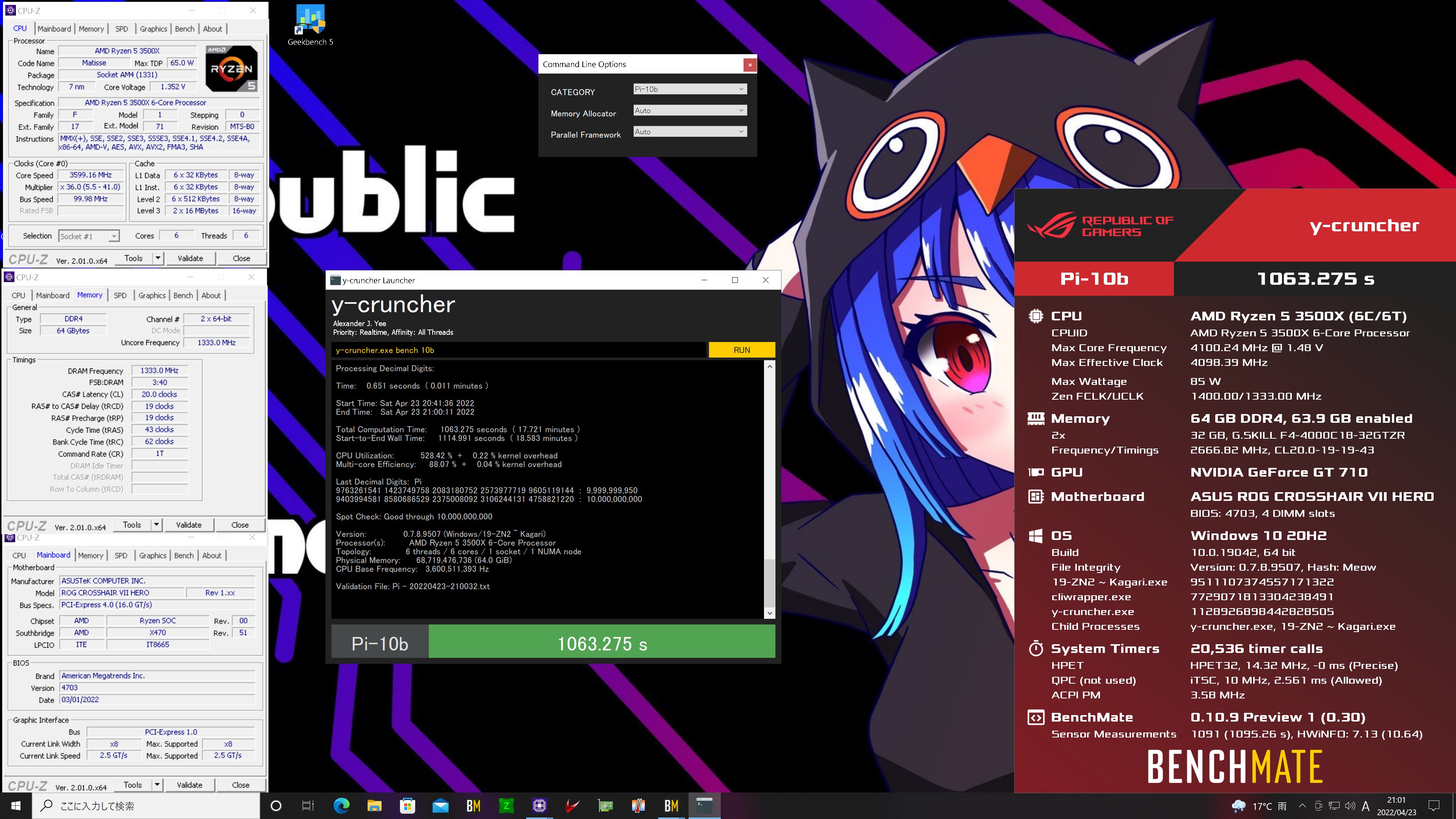Click the ROG CROSSHAIR VII HERO model field
This screenshot has width=1456, height=819.
[x=122, y=593]
